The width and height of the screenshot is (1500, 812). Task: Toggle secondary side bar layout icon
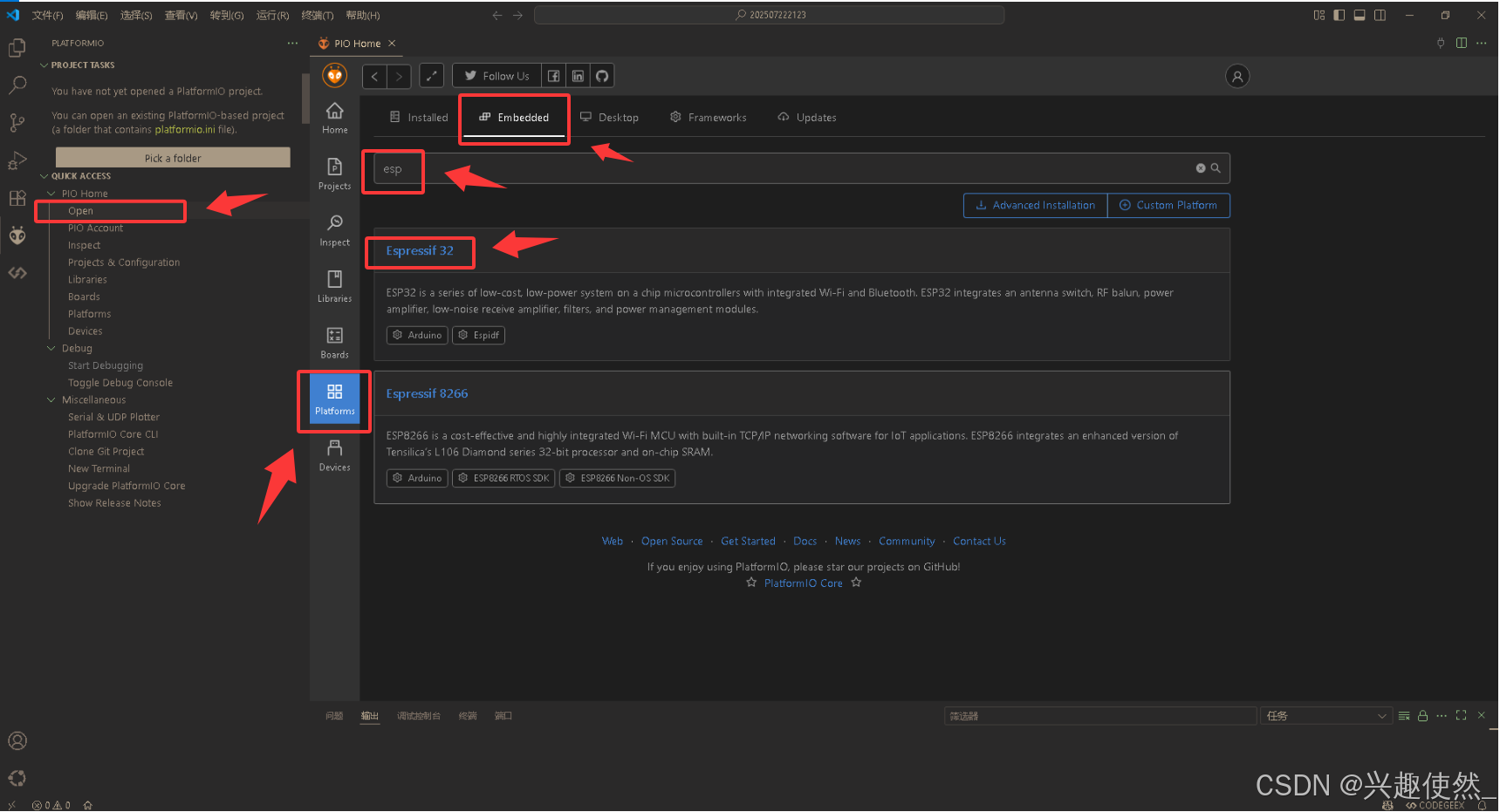click(1380, 15)
